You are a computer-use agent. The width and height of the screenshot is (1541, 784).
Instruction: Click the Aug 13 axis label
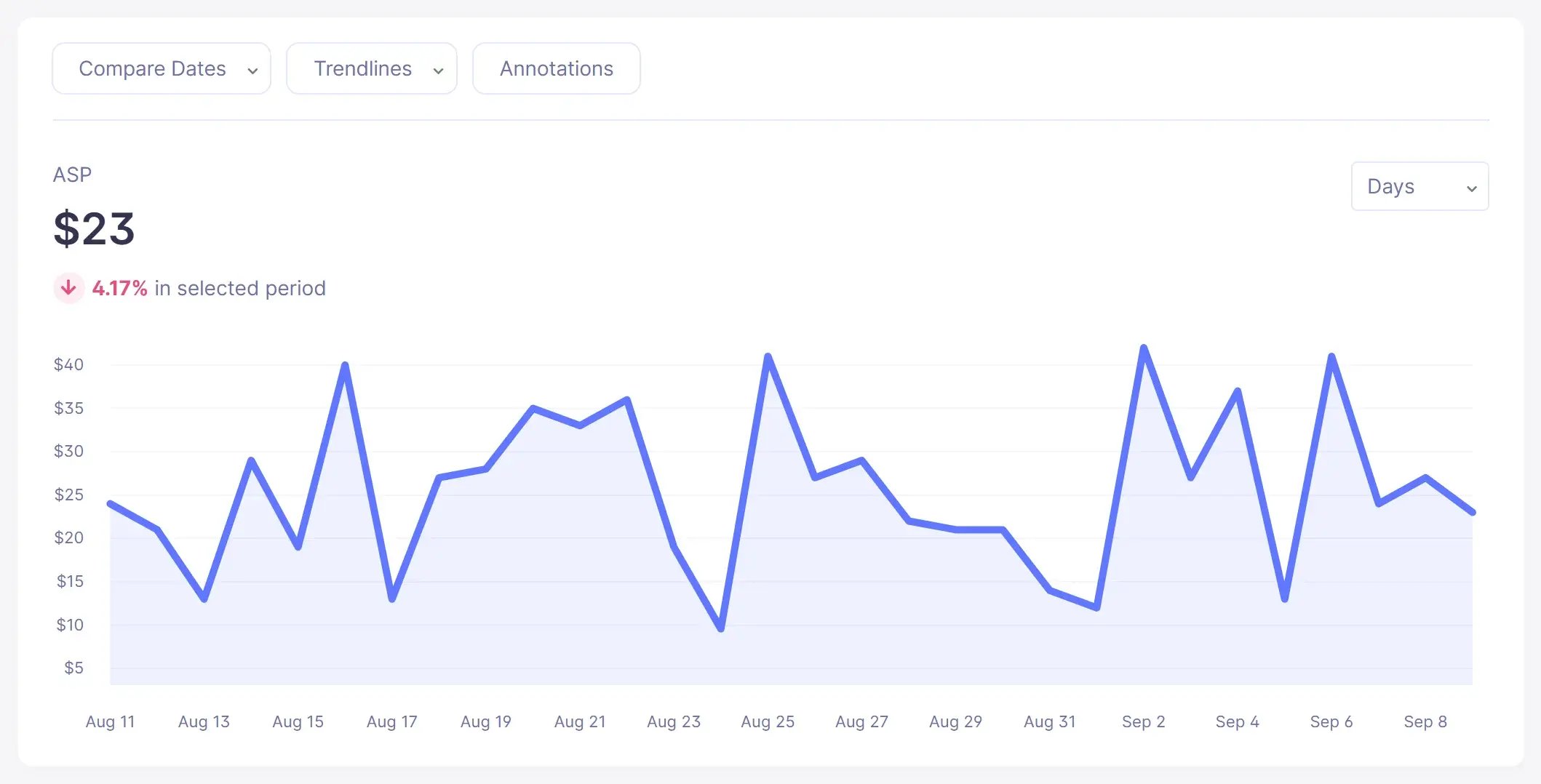coord(204,721)
